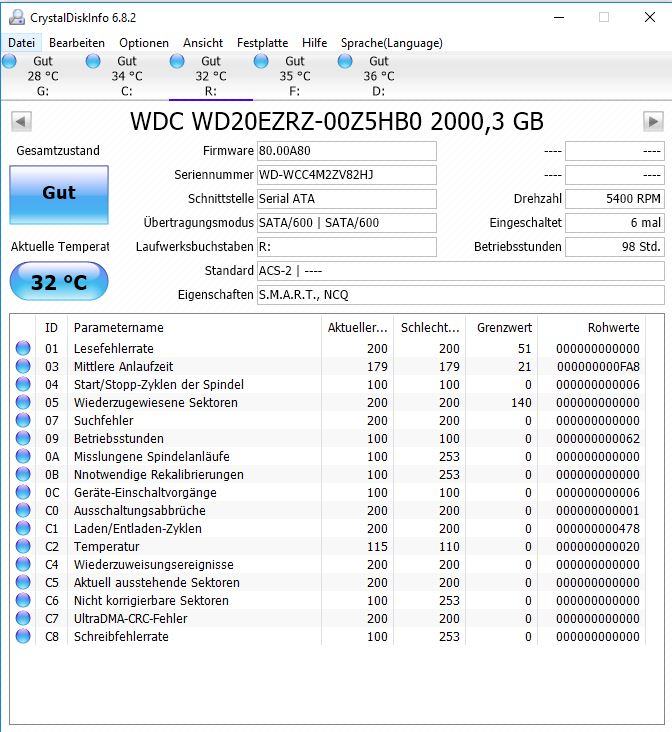Click status orb for Suchfehler row
Viewport: 672px width, 732px height.
click(x=23, y=420)
